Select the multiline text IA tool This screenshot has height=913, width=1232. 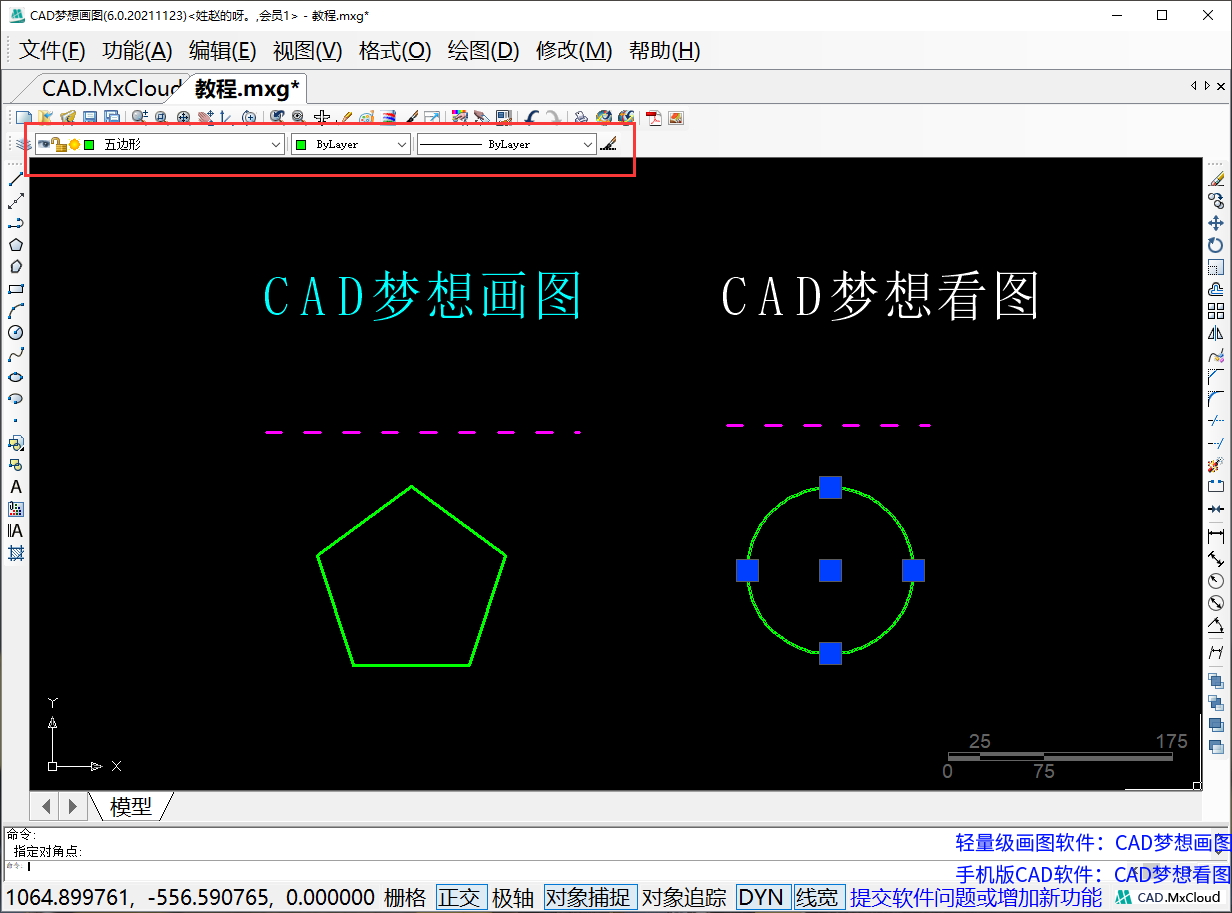pos(15,531)
